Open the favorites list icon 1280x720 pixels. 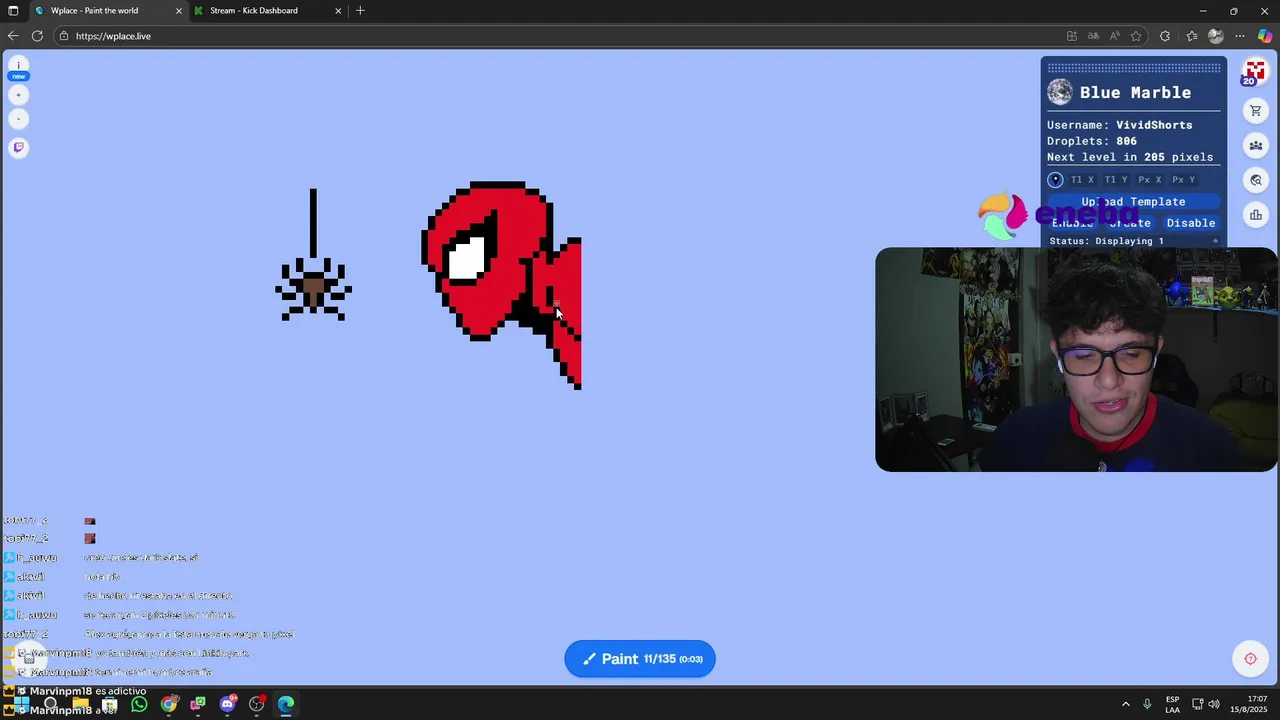[1191, 36]
